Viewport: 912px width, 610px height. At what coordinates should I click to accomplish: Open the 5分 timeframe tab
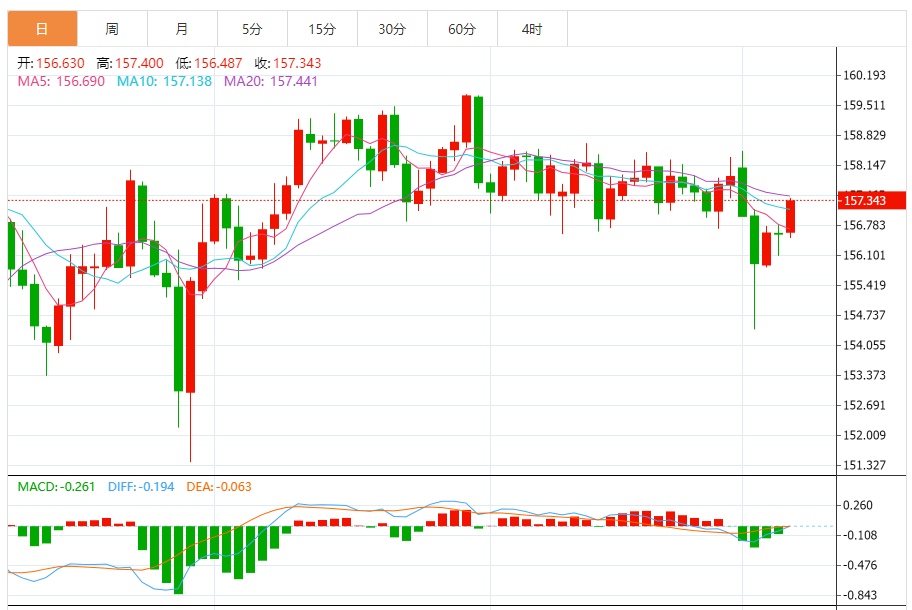pos(252,28)
